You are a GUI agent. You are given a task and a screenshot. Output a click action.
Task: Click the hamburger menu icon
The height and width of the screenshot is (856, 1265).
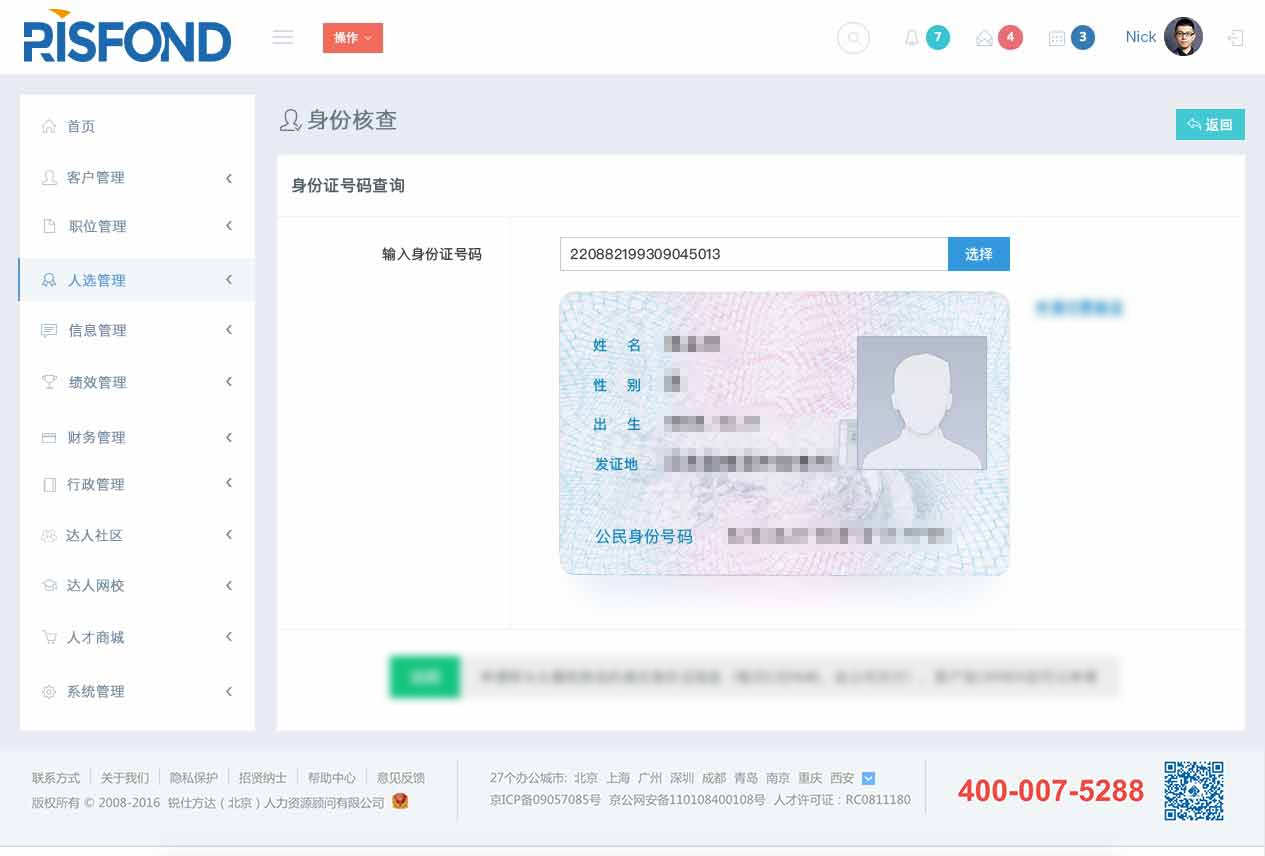tap(283, 37)
